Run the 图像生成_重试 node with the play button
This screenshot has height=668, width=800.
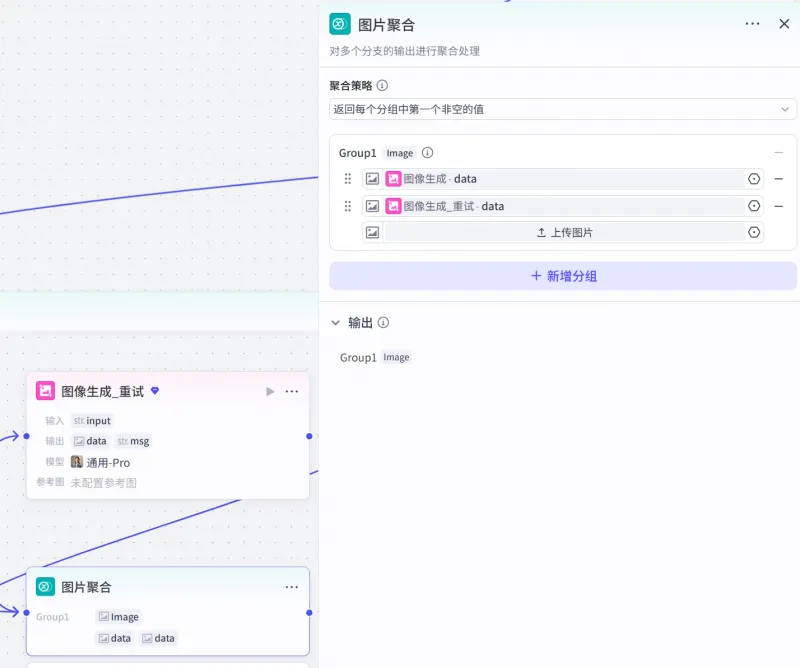coord(269,391)
